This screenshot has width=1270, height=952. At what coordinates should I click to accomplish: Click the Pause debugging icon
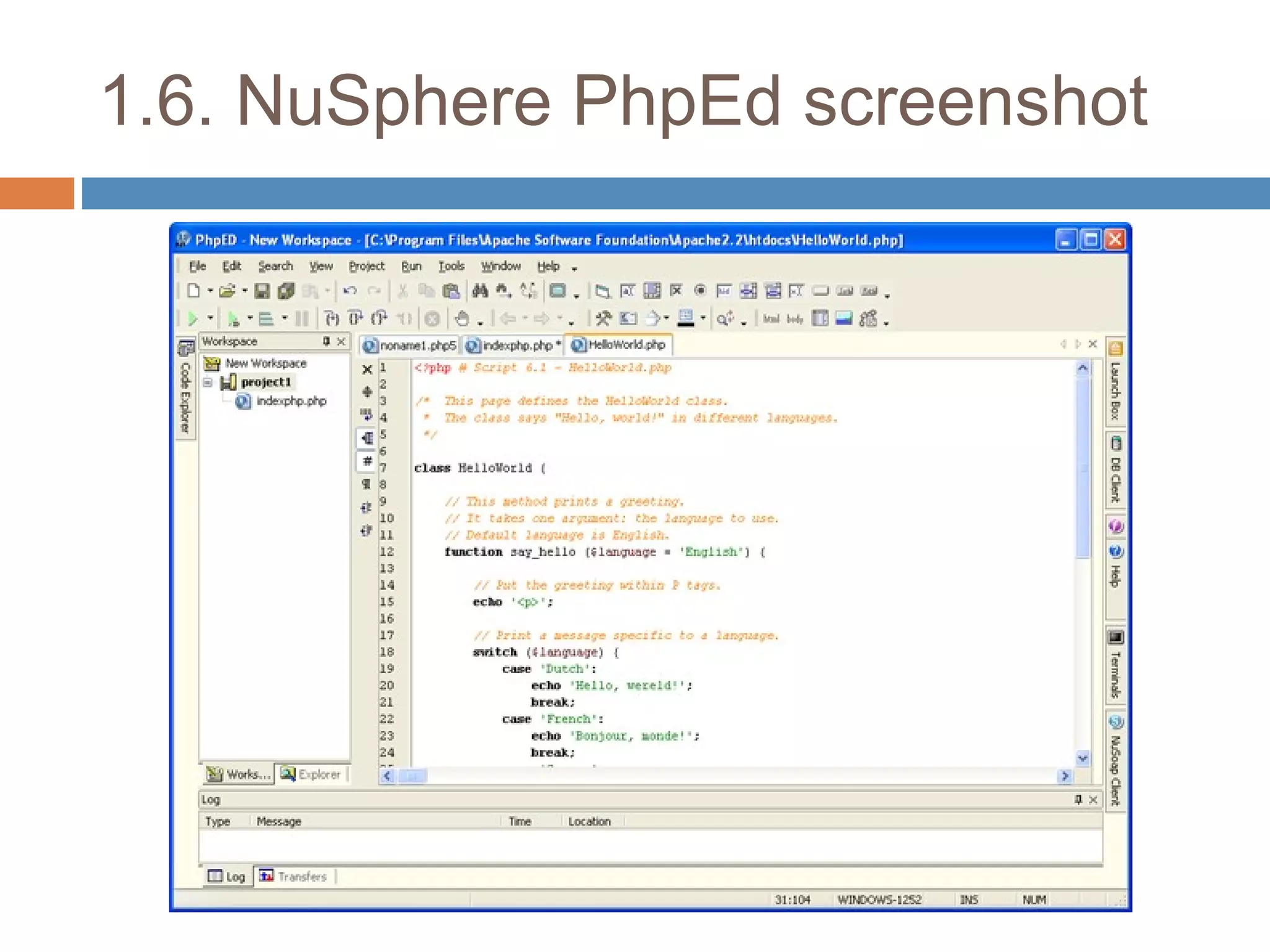302,319
